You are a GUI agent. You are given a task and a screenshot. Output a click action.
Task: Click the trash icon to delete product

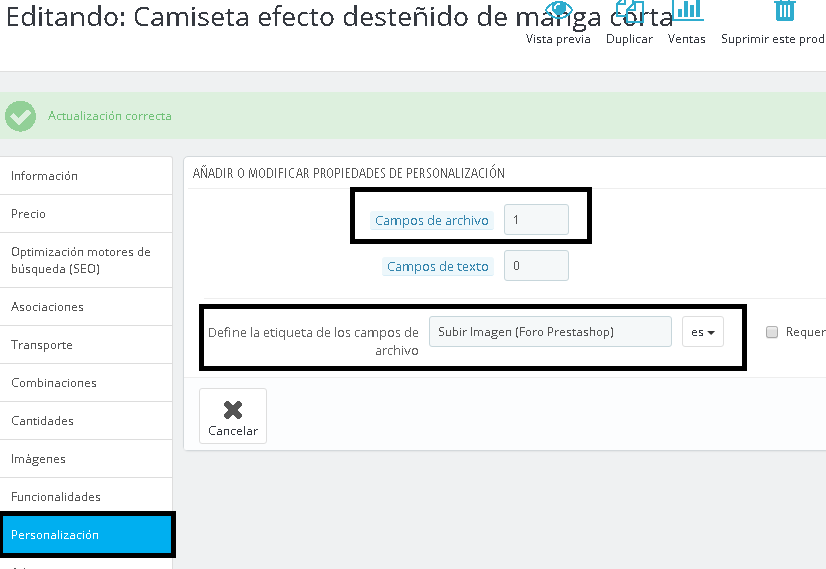tap(784, 11)
